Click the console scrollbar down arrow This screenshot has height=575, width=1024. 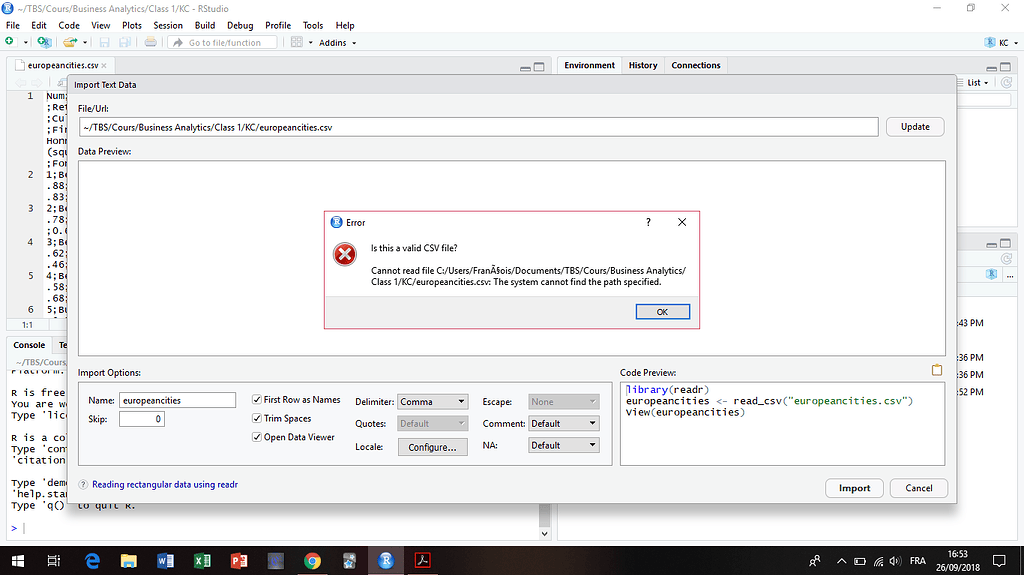pos(545,533)
